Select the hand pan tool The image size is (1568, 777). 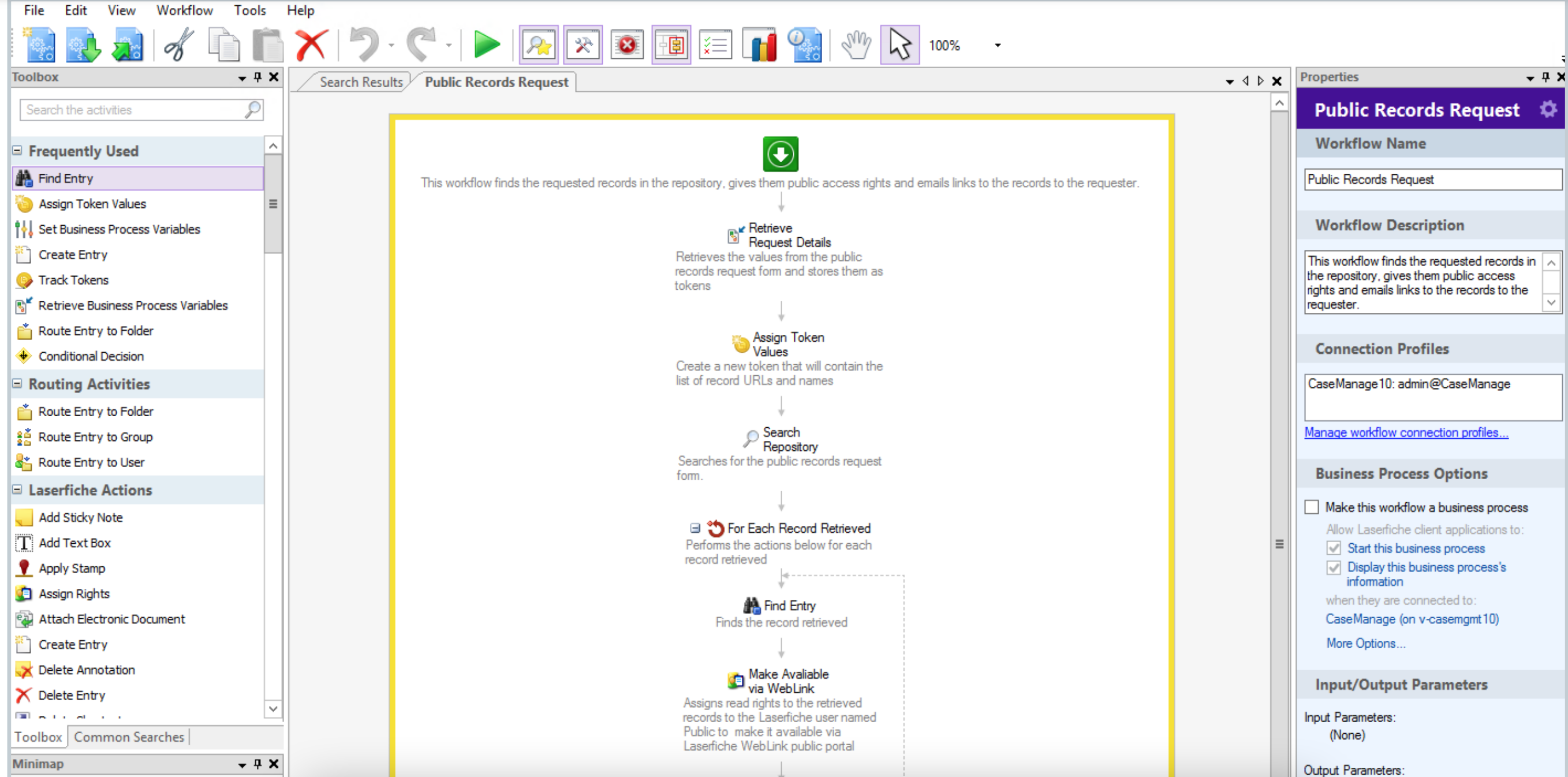coord(855,45)
